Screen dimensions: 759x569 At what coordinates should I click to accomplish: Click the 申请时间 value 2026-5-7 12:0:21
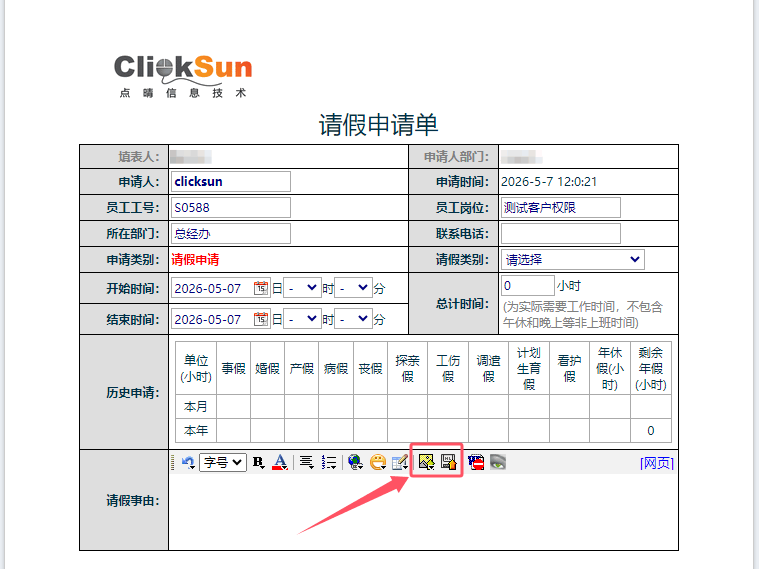pyautogui.click(x=549, y=182)
